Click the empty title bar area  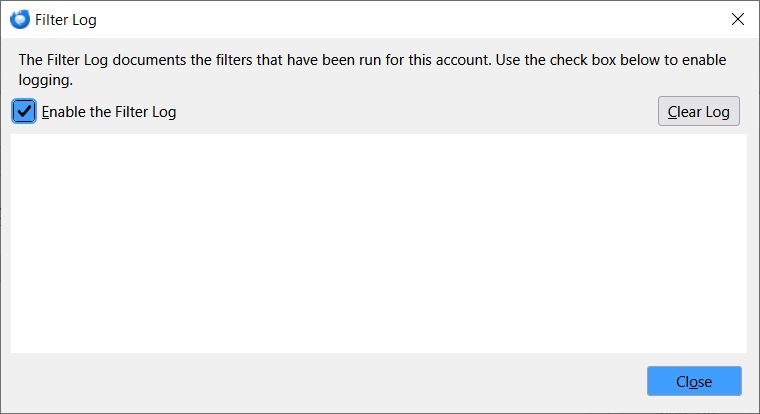coord(400,19)
